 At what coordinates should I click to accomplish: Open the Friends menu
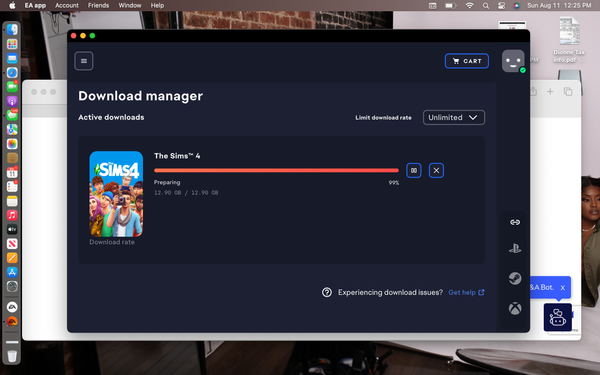click(98, 5)
